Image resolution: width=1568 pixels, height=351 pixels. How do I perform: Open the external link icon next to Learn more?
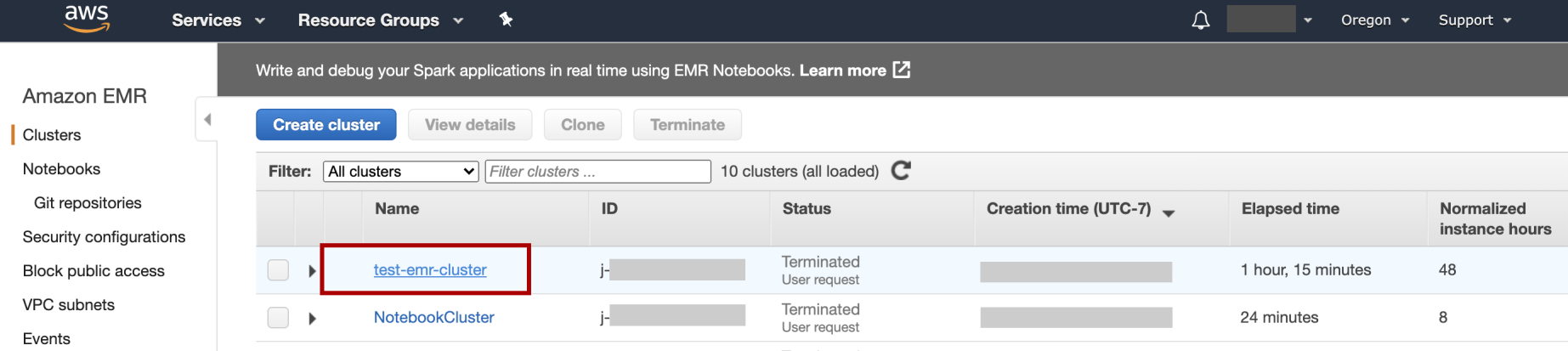pyautogui.click(x=902, y=70)
